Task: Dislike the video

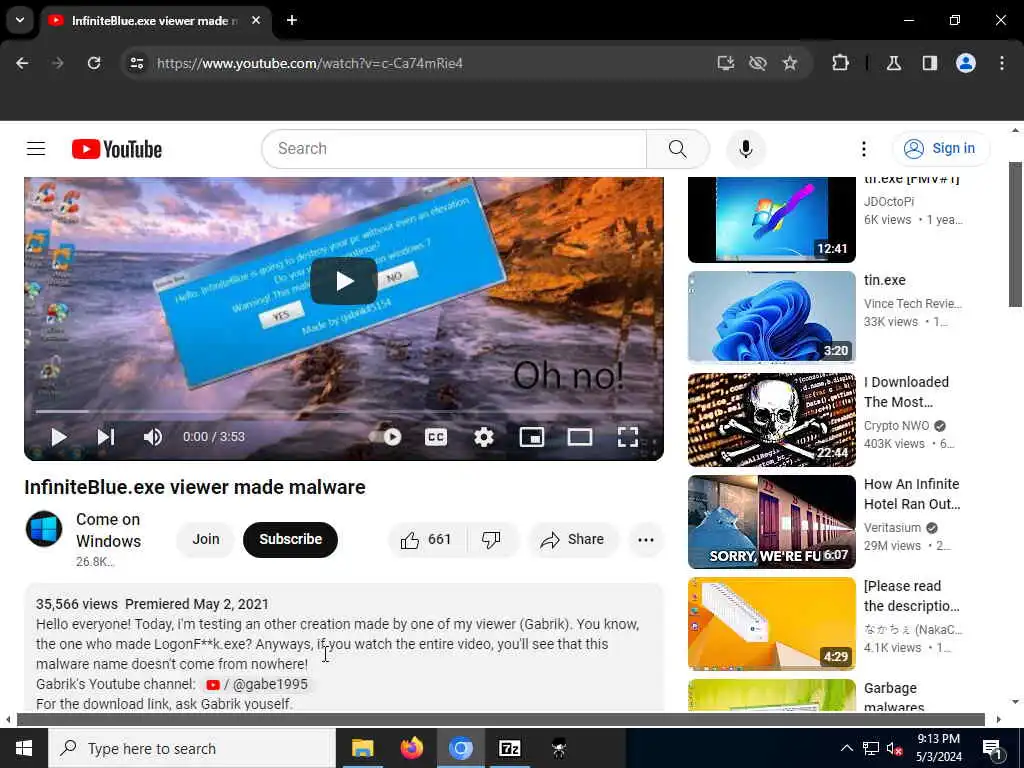Action: coord(491,539)
